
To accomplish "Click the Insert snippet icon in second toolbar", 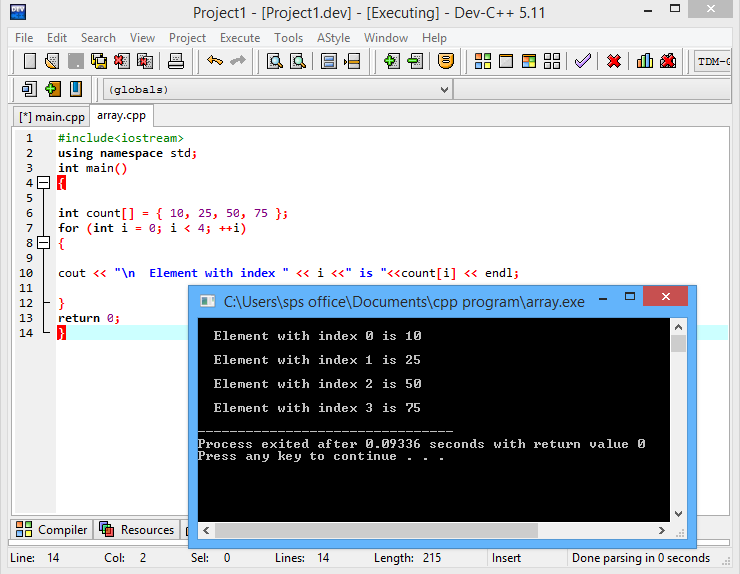I will pos(29,89).
